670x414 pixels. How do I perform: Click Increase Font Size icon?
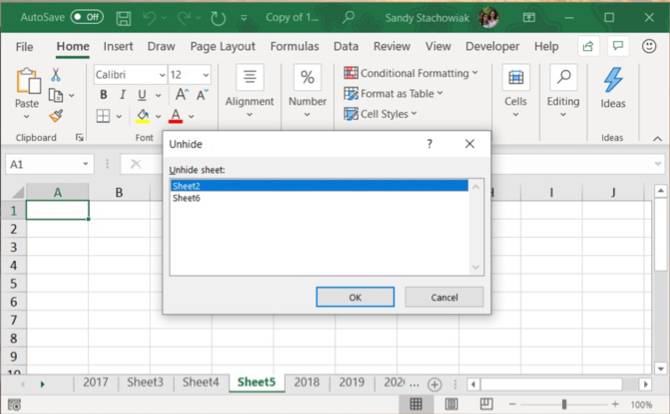pyautogui.click(x=181, y=94)
